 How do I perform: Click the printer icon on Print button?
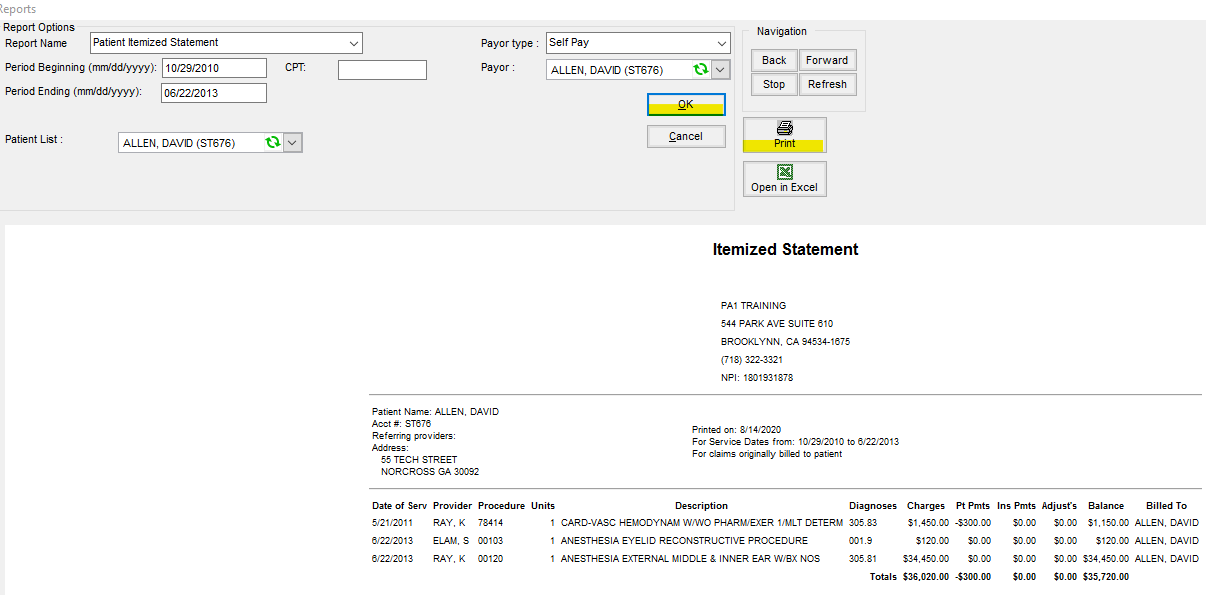[x=785, y=128]
